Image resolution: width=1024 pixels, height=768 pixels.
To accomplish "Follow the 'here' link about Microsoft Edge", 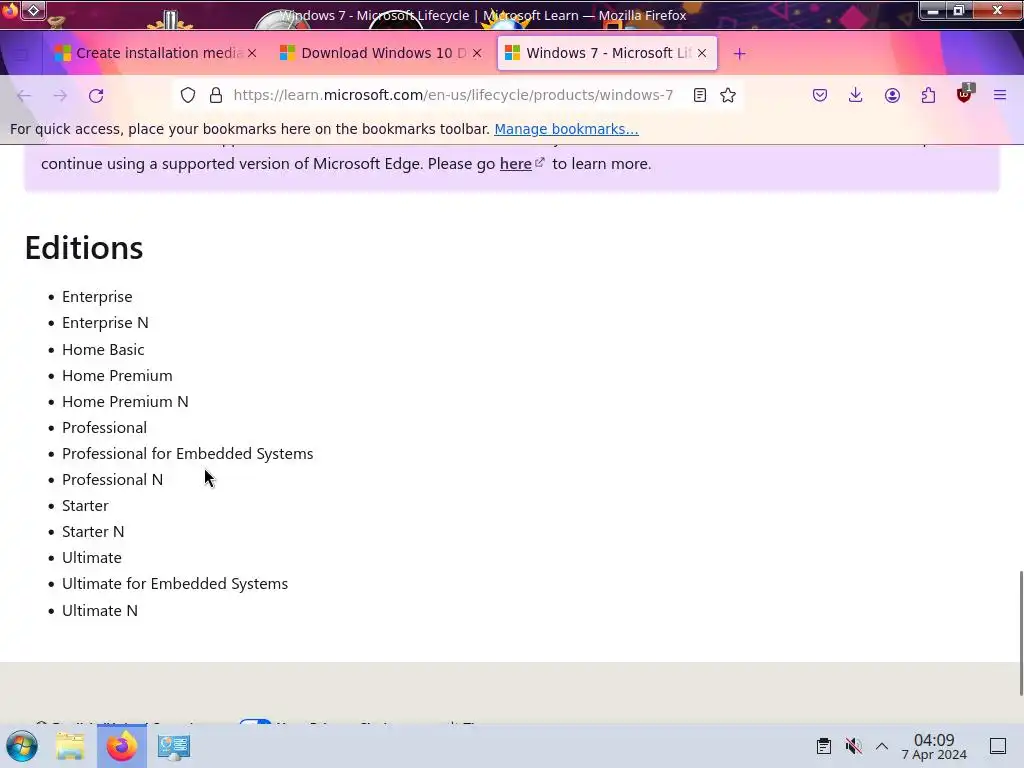I will [x=516, y=164].
